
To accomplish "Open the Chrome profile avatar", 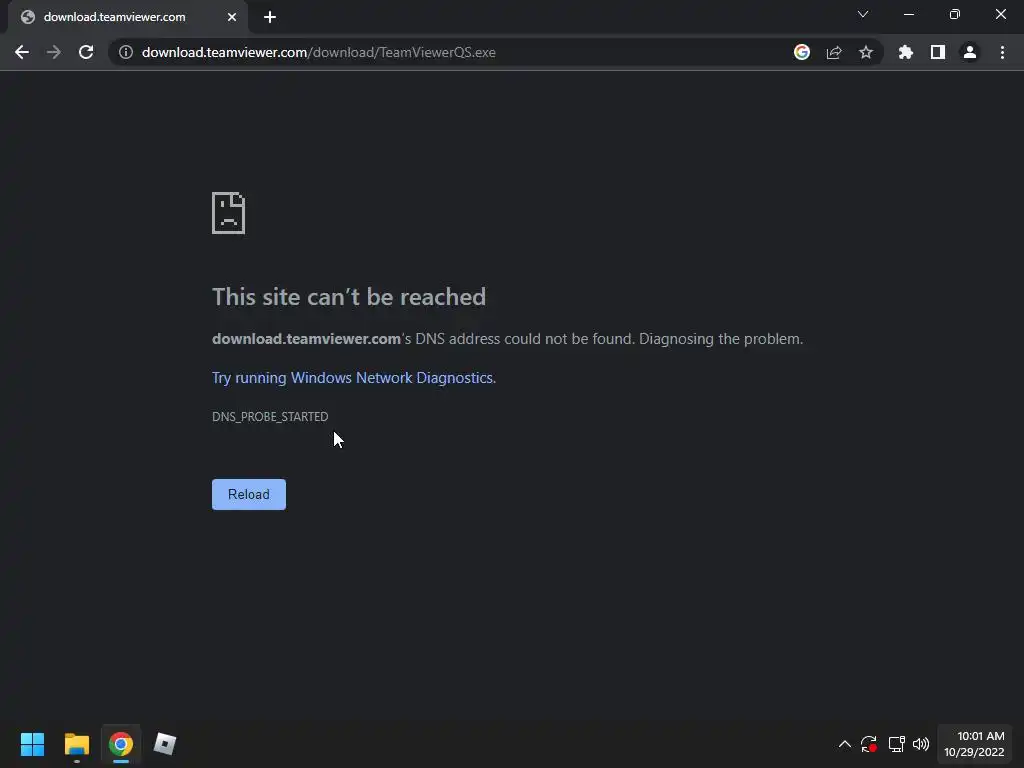I will (x=970, y=52).
